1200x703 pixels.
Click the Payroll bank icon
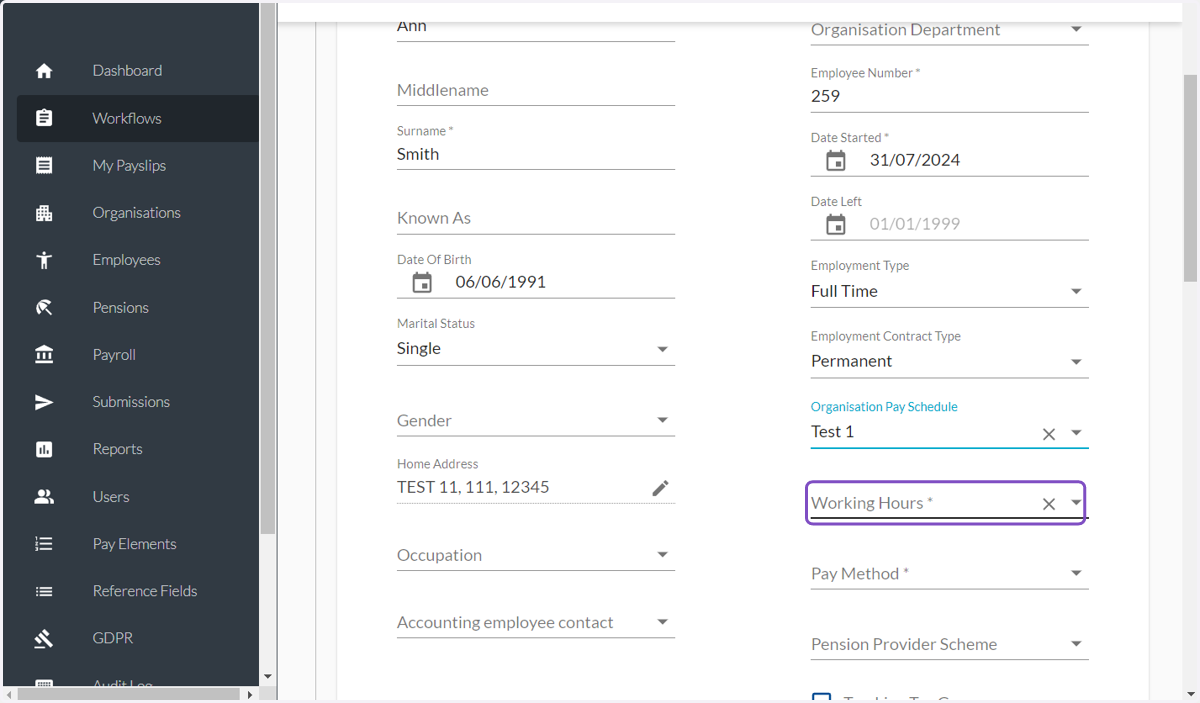(44, 355)
